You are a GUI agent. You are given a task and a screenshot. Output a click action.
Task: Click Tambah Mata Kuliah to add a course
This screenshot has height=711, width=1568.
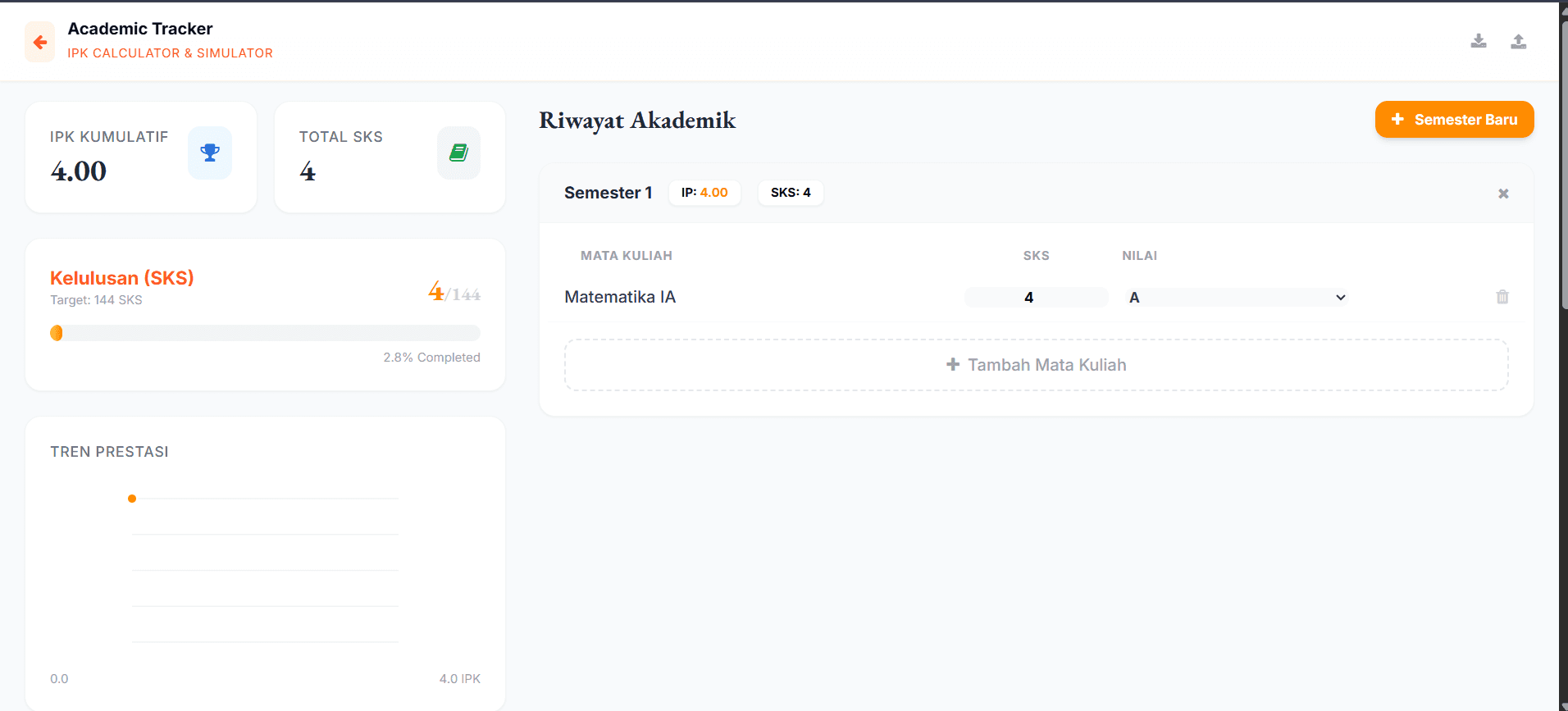pyautogui.click(x=1036, y=365)
